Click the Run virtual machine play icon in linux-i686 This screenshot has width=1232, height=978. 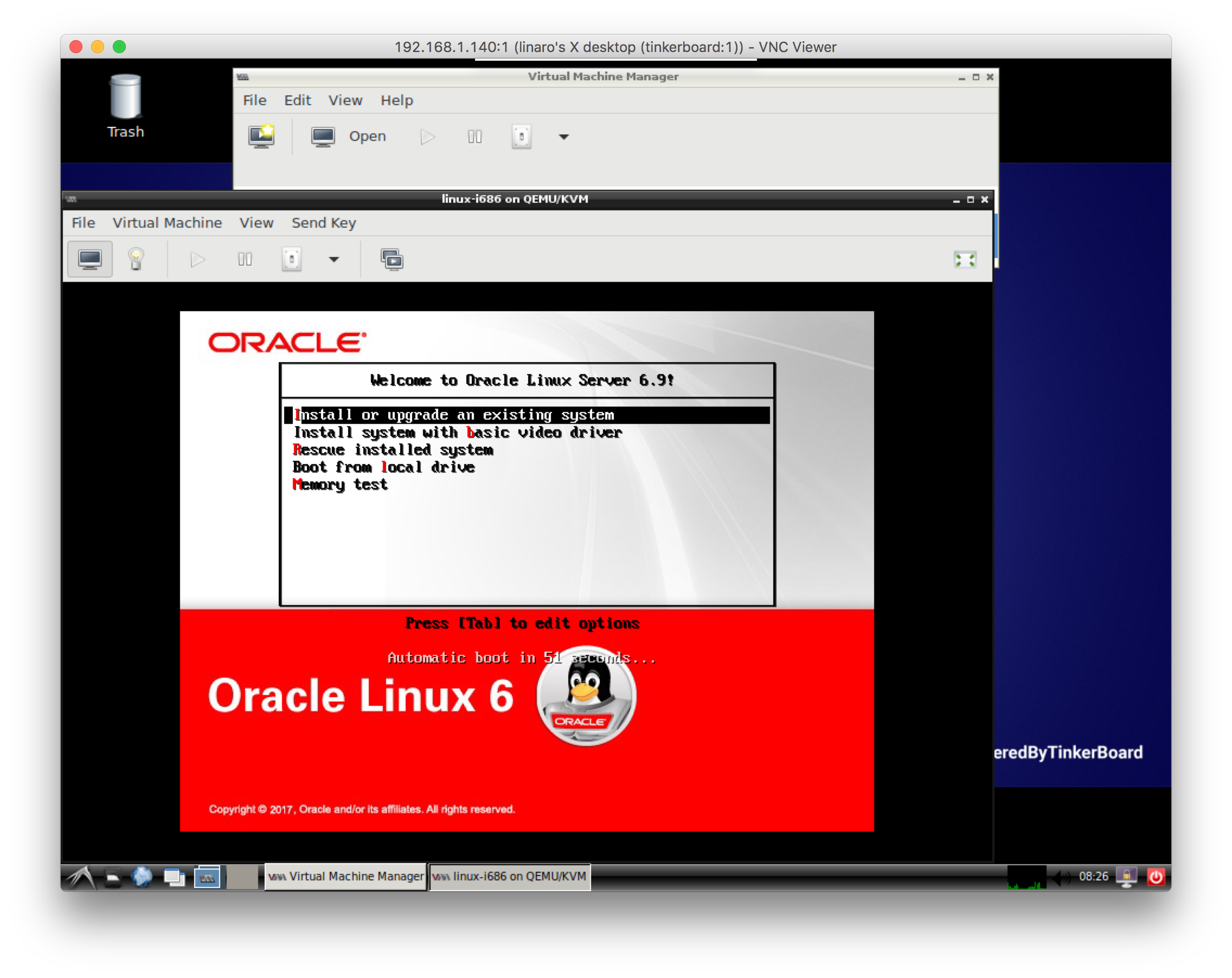[197, 260]
